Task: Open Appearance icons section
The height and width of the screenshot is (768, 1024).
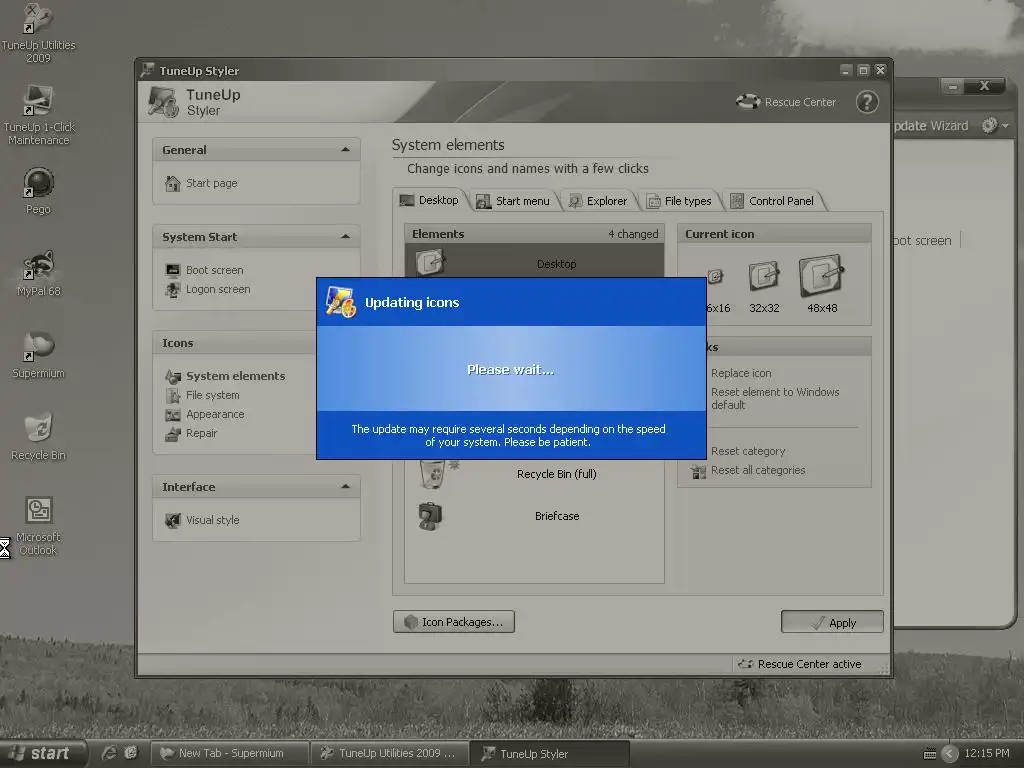Action: pyautogui.click(x=205, y=414)
